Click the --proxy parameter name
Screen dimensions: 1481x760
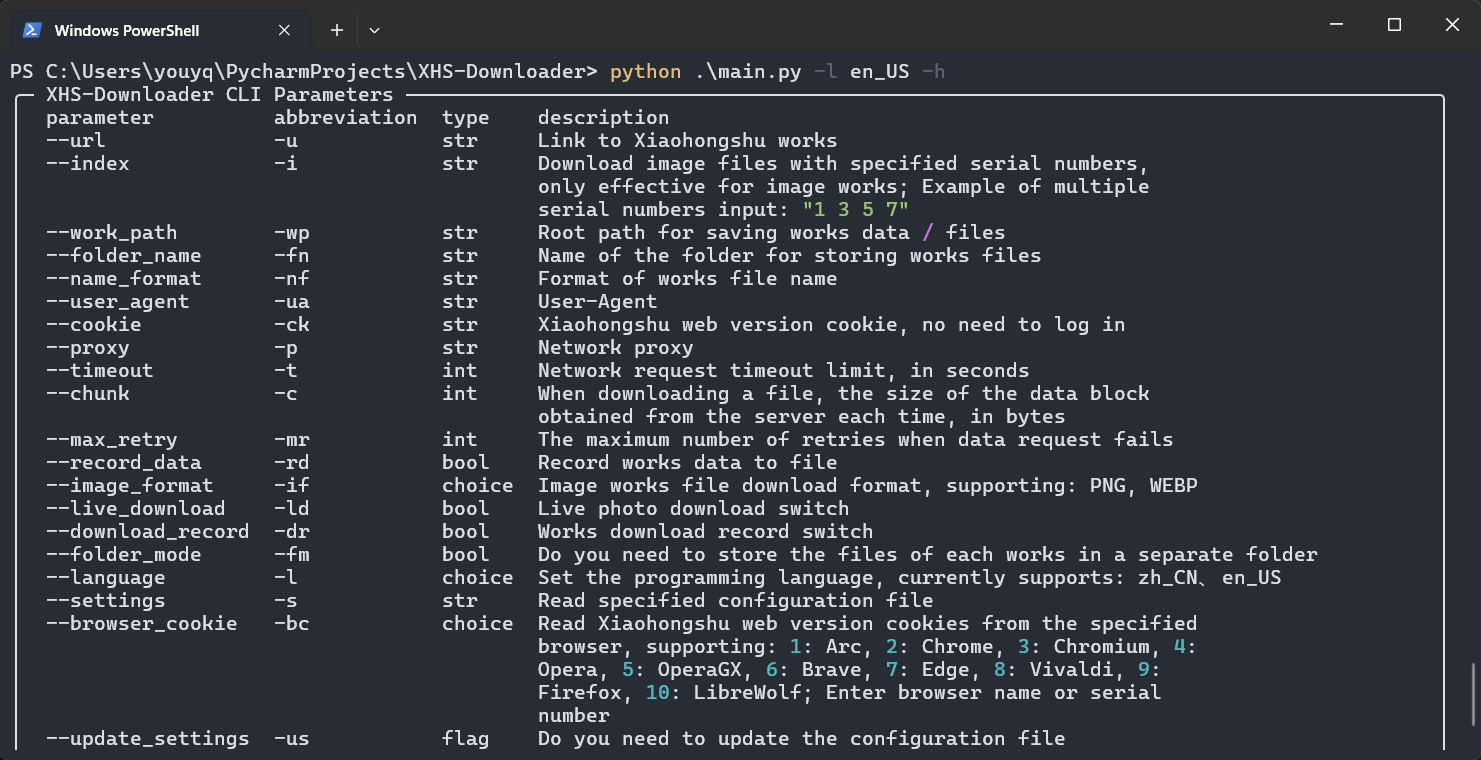coord(87,348)
